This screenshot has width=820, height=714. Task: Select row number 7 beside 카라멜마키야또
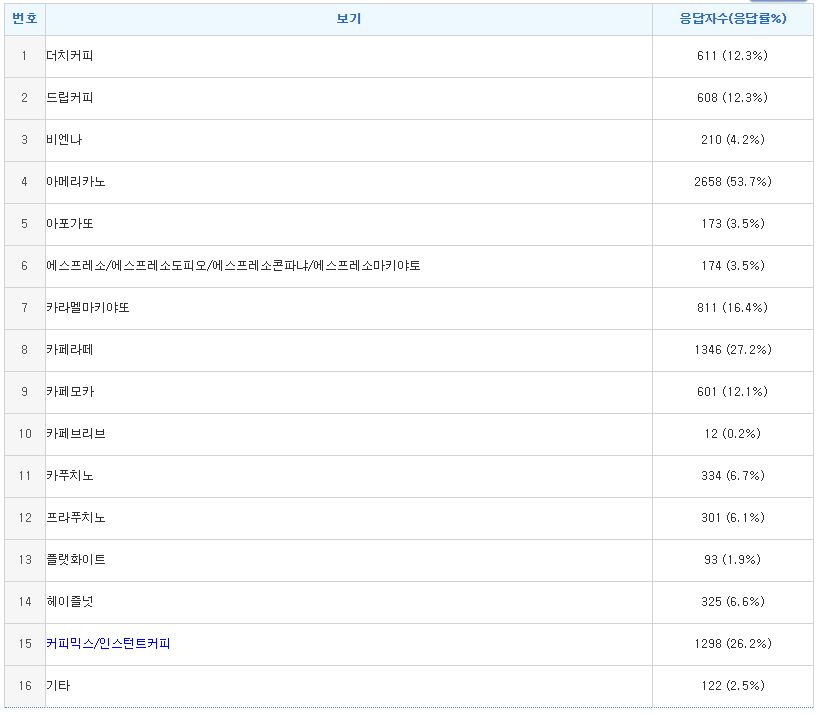pos(25,308)
